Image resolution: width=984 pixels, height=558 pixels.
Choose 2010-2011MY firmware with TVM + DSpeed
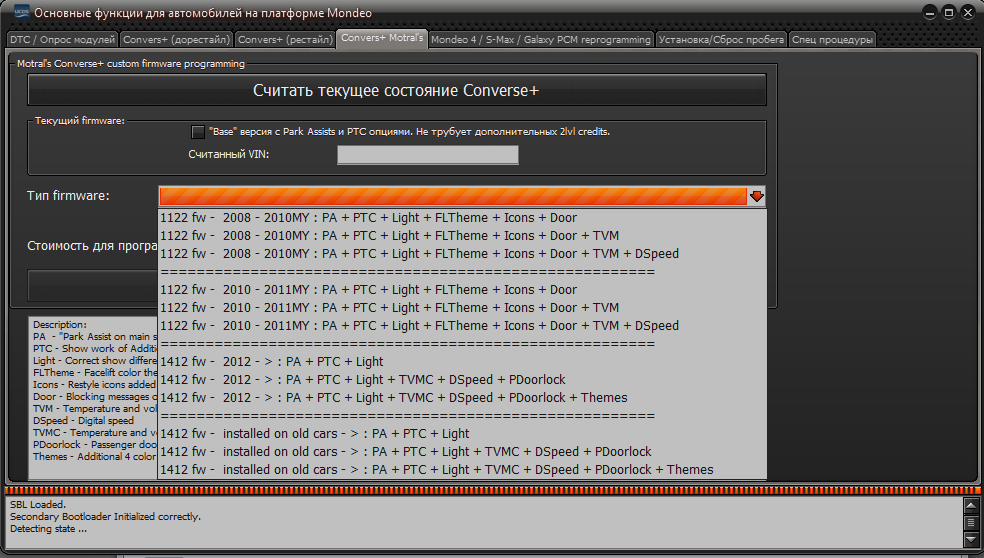pos(462,326)
